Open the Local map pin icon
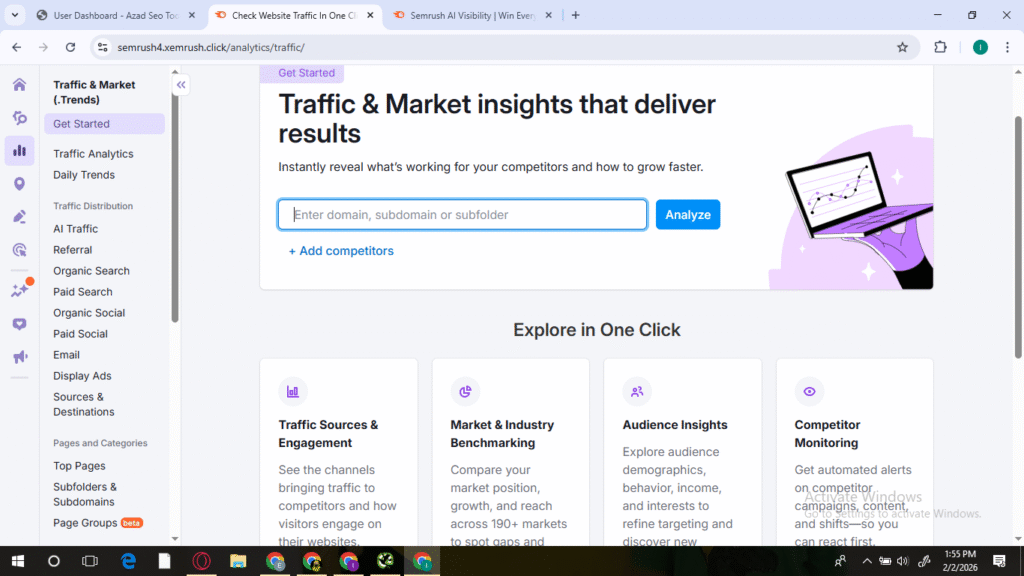This screenshot has height=576, width=1024. [x=19, y=184]
